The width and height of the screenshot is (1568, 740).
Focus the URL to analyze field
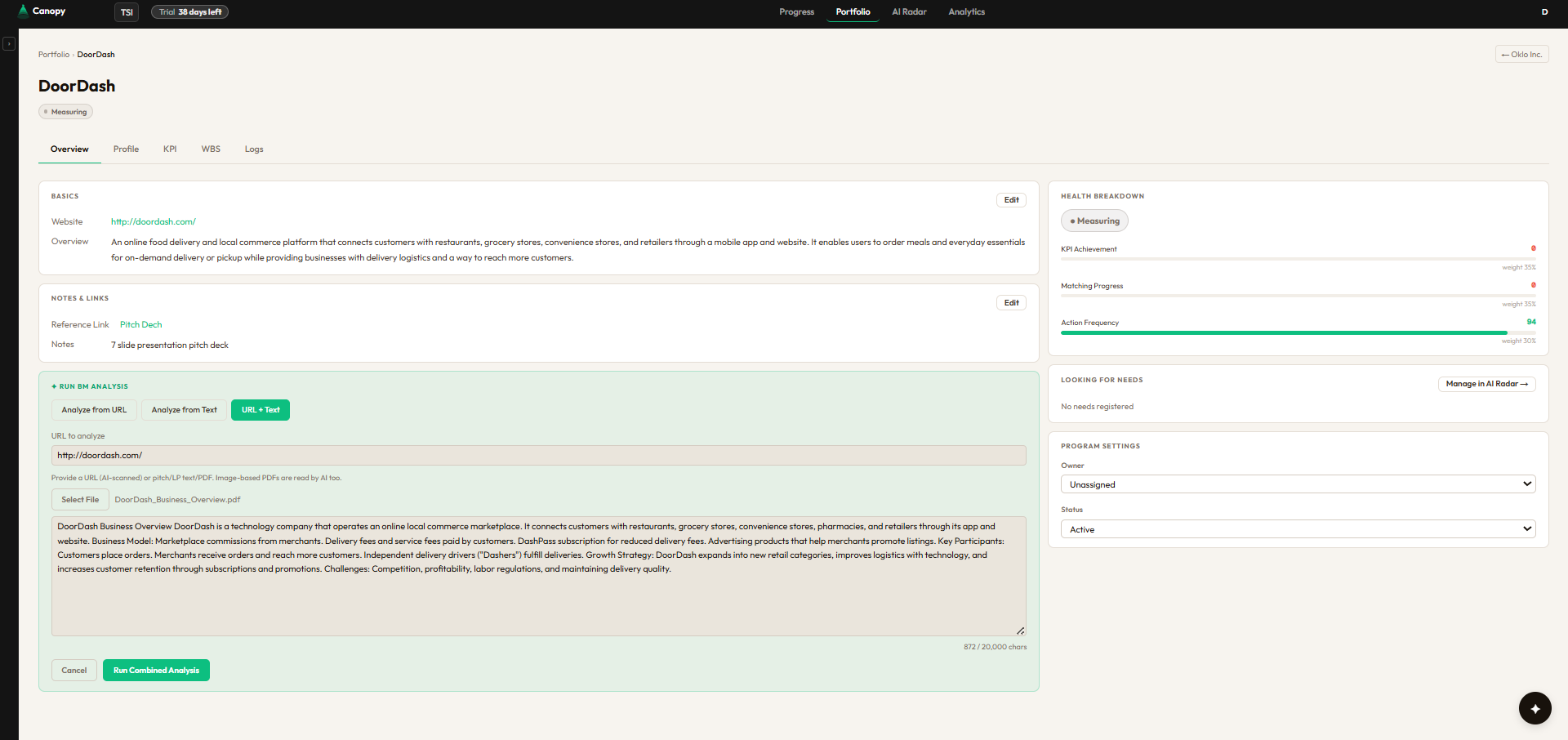[x=539, y=456]
